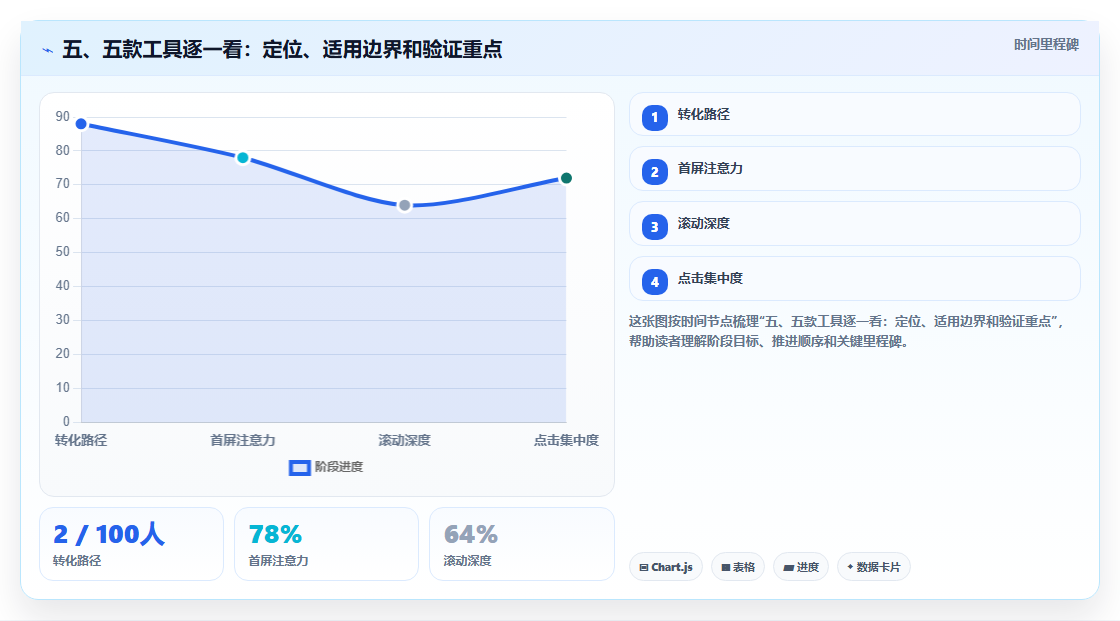Viewport: 1120px width, 621px height.
Task: Click the 滚动深度 x-axis label
Action: (404, 440)
